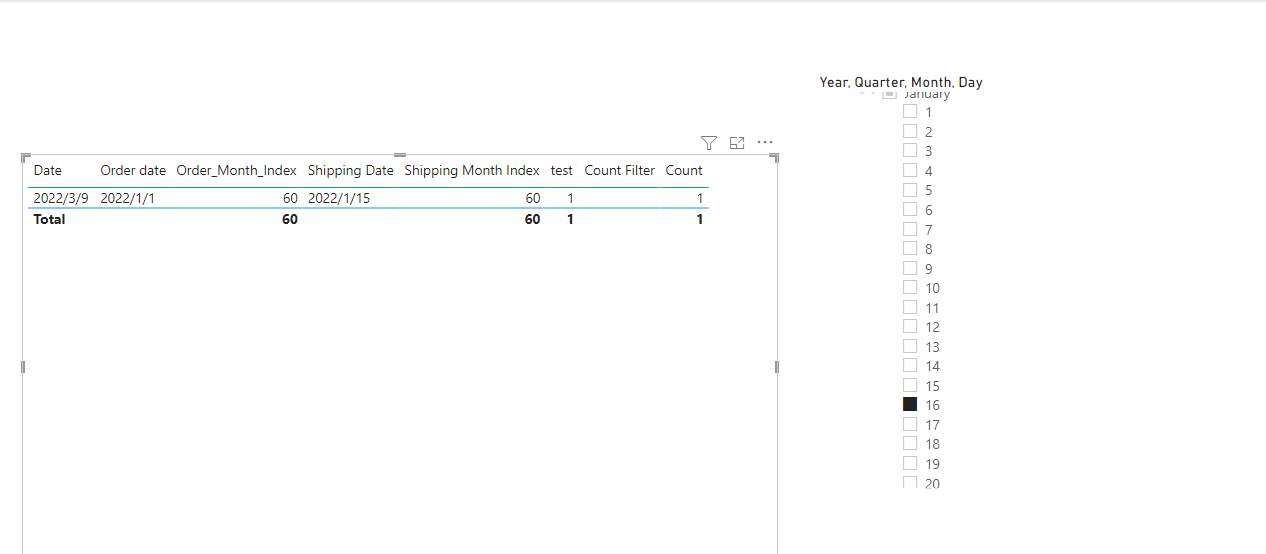Image resolution: width=1266 pixels, height=554 pixels.
Task: Click the Shipping Month Index value 60 in the 2022/3/9 row
Action: [x=532, y=198]
